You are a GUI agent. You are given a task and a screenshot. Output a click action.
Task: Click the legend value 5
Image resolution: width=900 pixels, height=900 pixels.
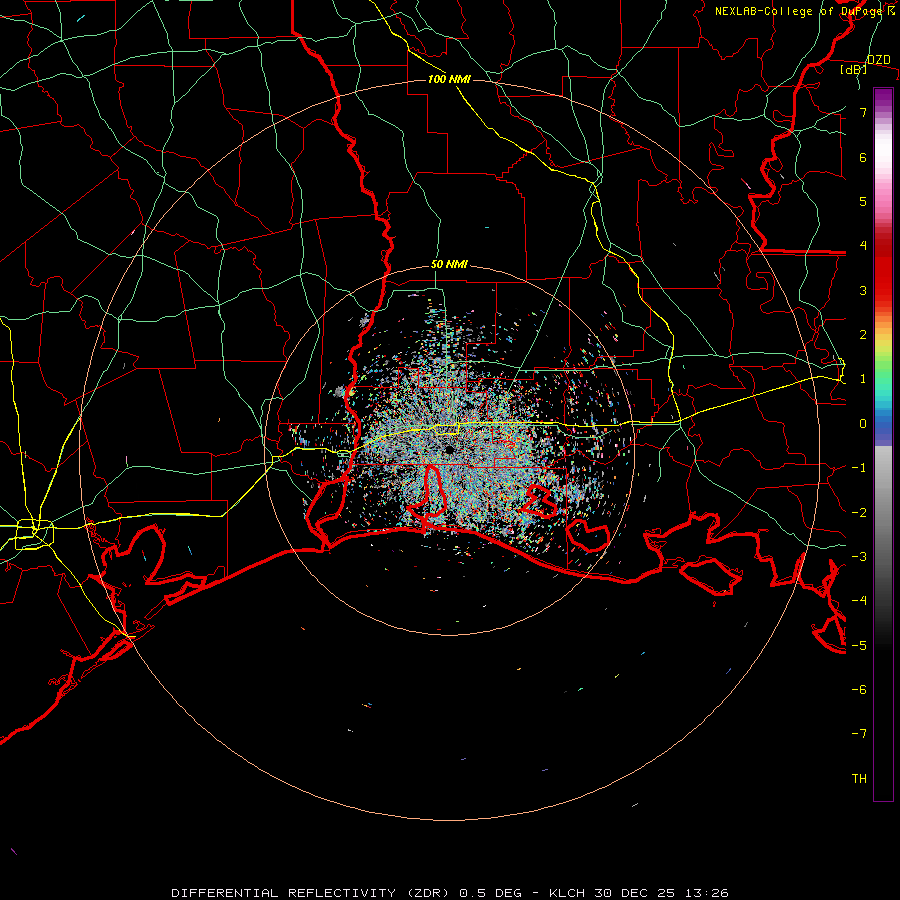point(863,201)
